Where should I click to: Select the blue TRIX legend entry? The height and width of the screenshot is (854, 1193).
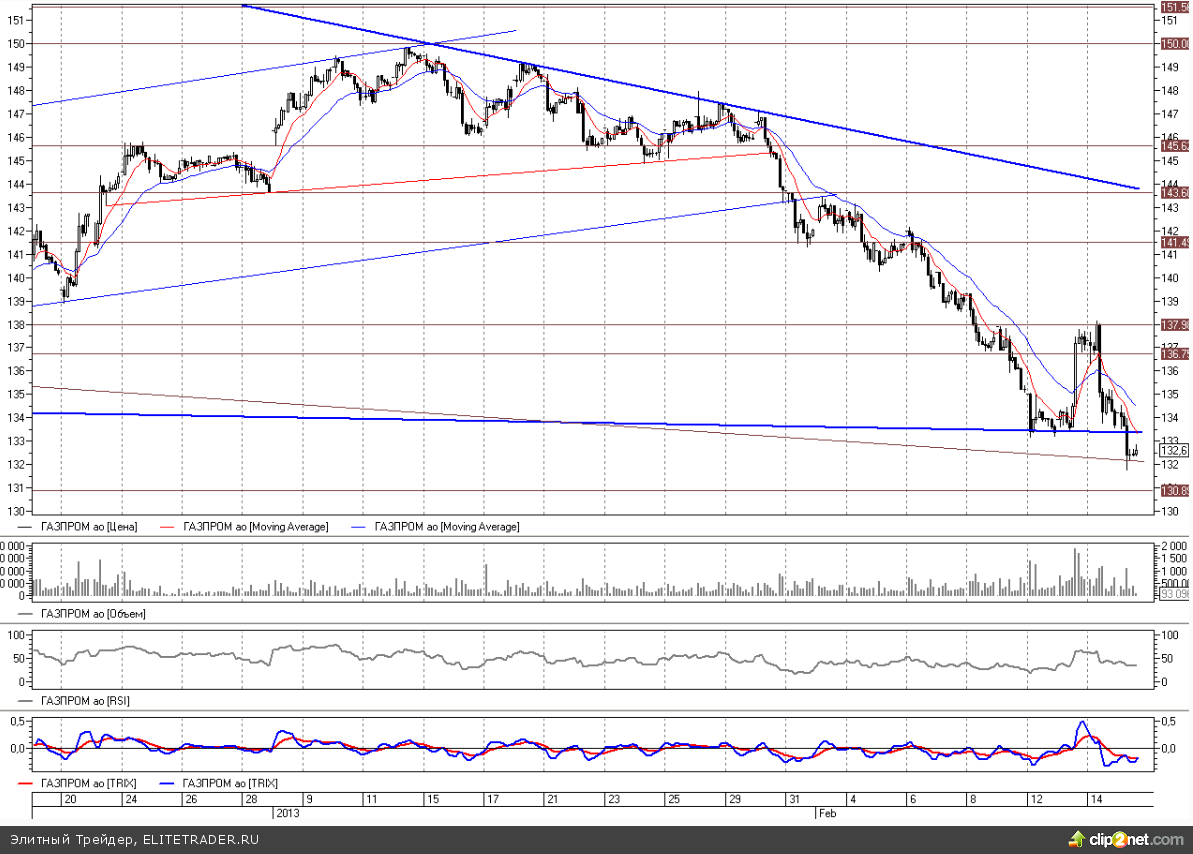232,782
